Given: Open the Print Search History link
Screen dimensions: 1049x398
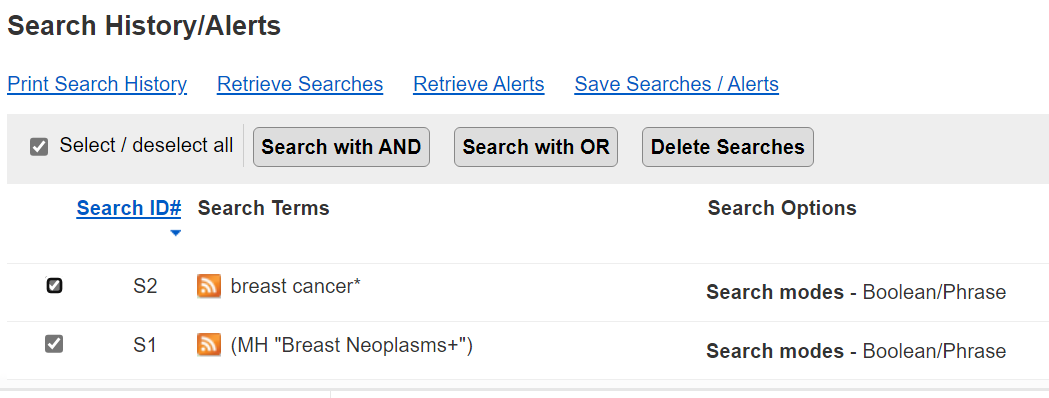Looking at the screenshot, I should (97, 84).
